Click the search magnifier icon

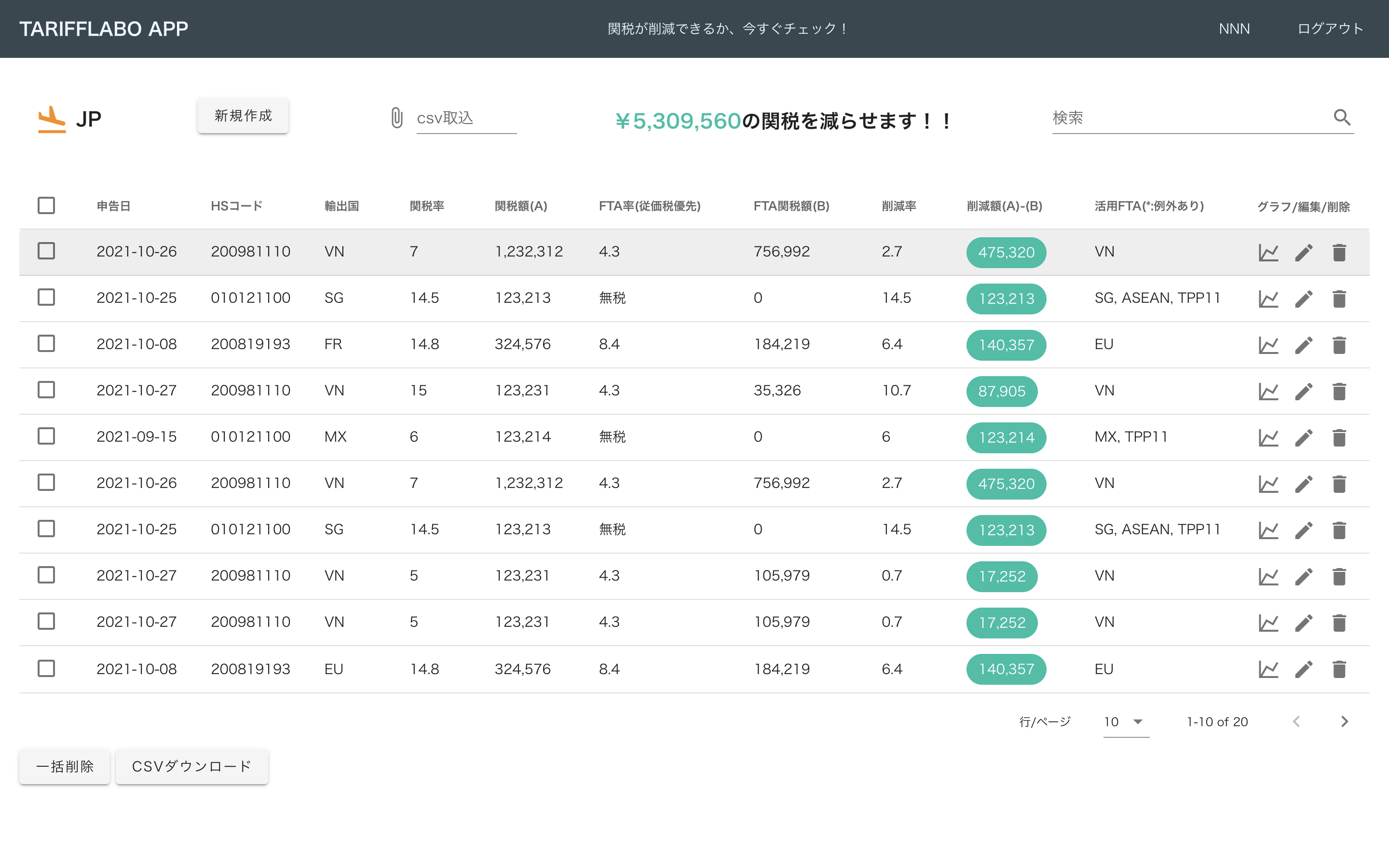coord(1341,118)
